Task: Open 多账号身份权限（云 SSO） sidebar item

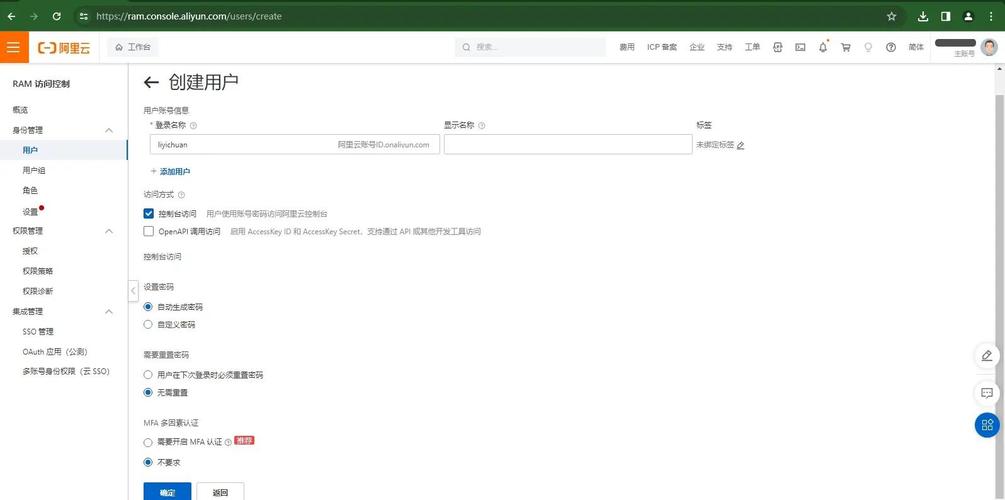Action: (64, 371)
